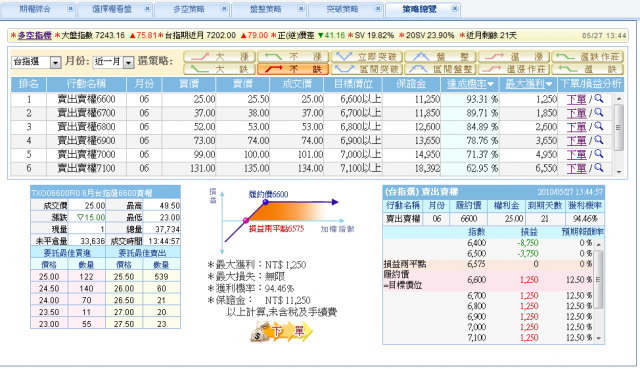
Task: Sort by 最大獲利 column header
Action: point(529,84)
